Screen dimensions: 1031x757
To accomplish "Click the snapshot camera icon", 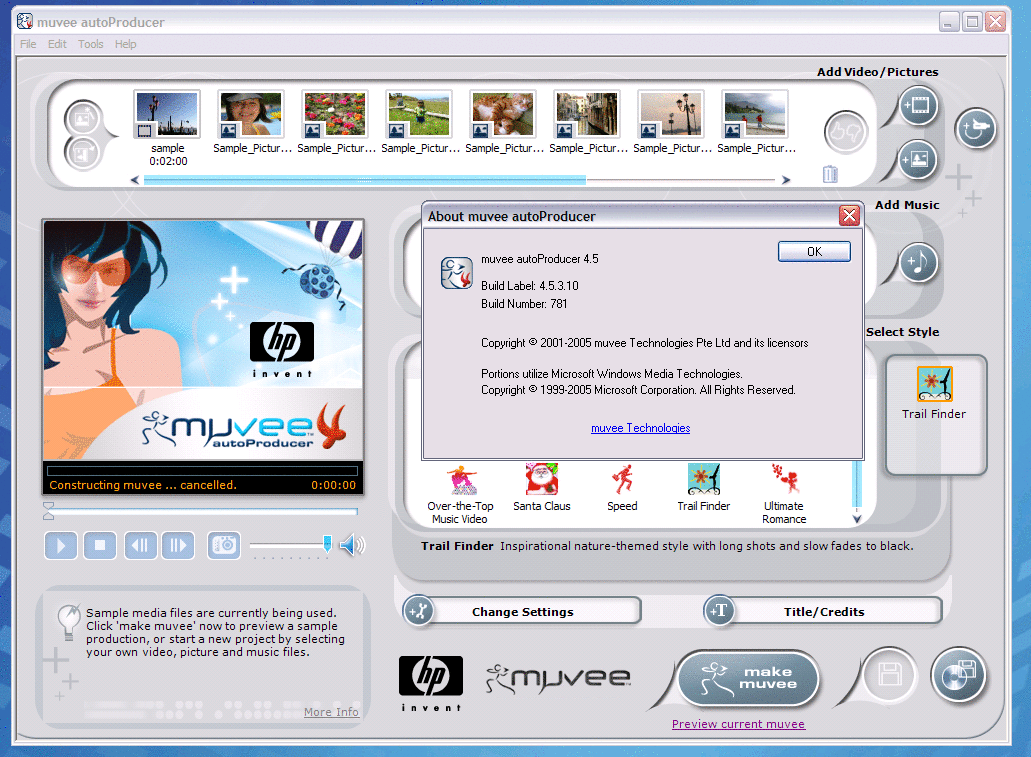I will pyautogui.click(x=224, y=545).
